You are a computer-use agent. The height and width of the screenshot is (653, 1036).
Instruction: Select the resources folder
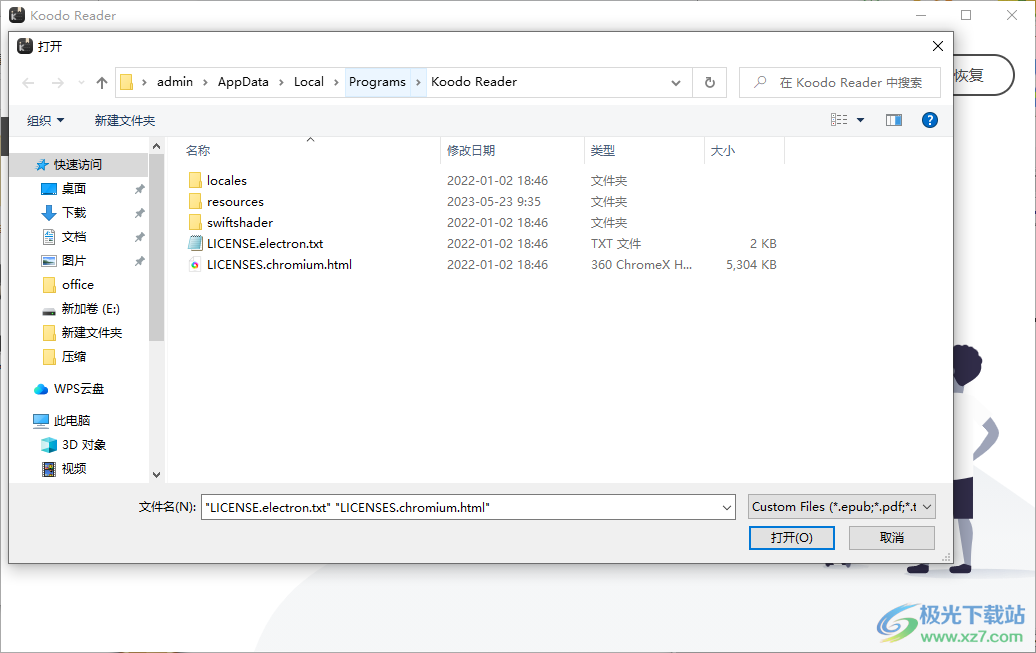coord(235,202)
